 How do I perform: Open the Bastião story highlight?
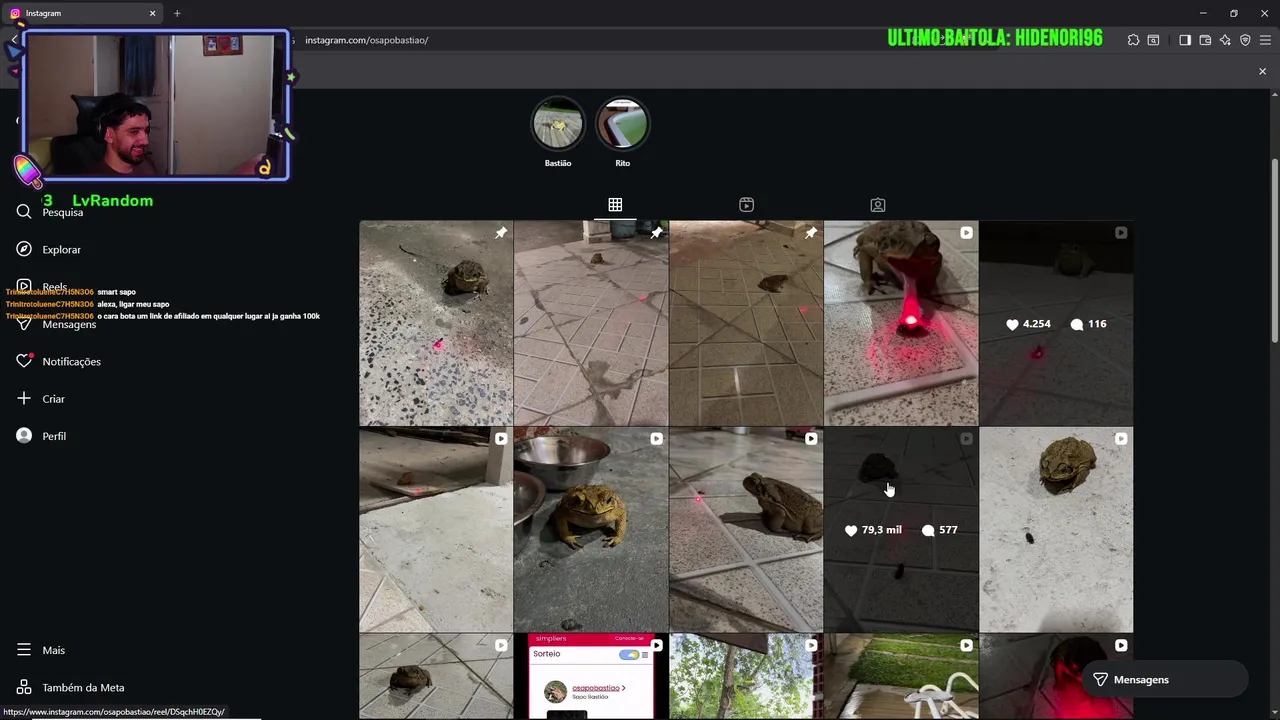click(x=558, y=132)
